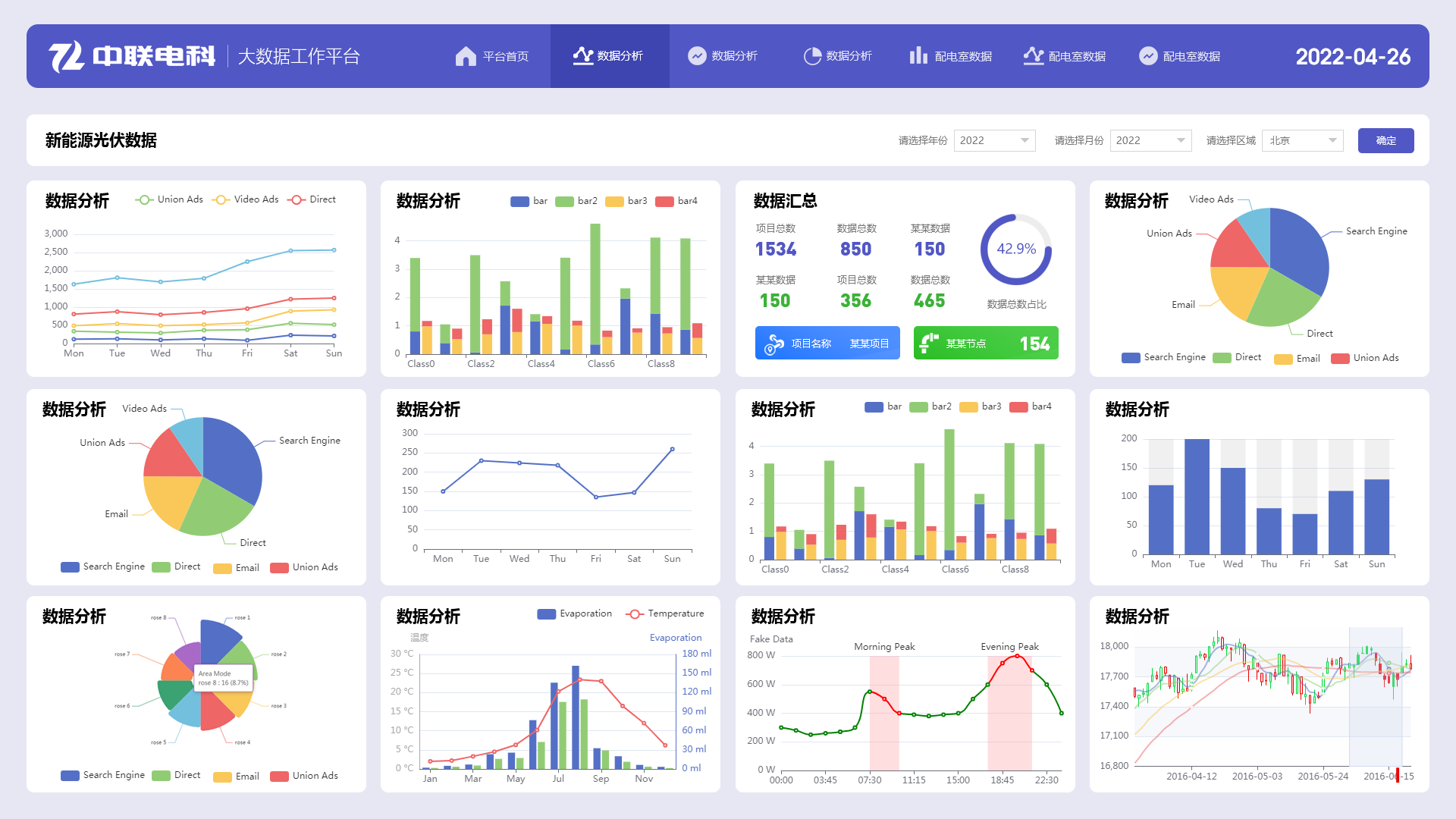Click the pie icon of third 数据分析

point(812,56)
